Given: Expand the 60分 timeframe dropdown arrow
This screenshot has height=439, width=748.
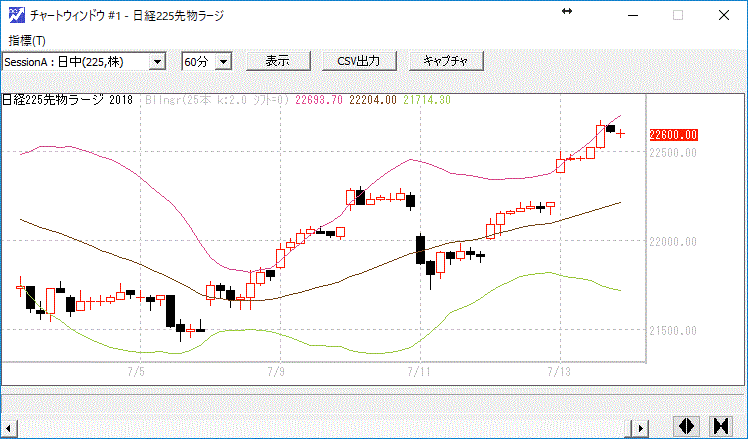Looking at the screenshot, I should pos(223,62).
